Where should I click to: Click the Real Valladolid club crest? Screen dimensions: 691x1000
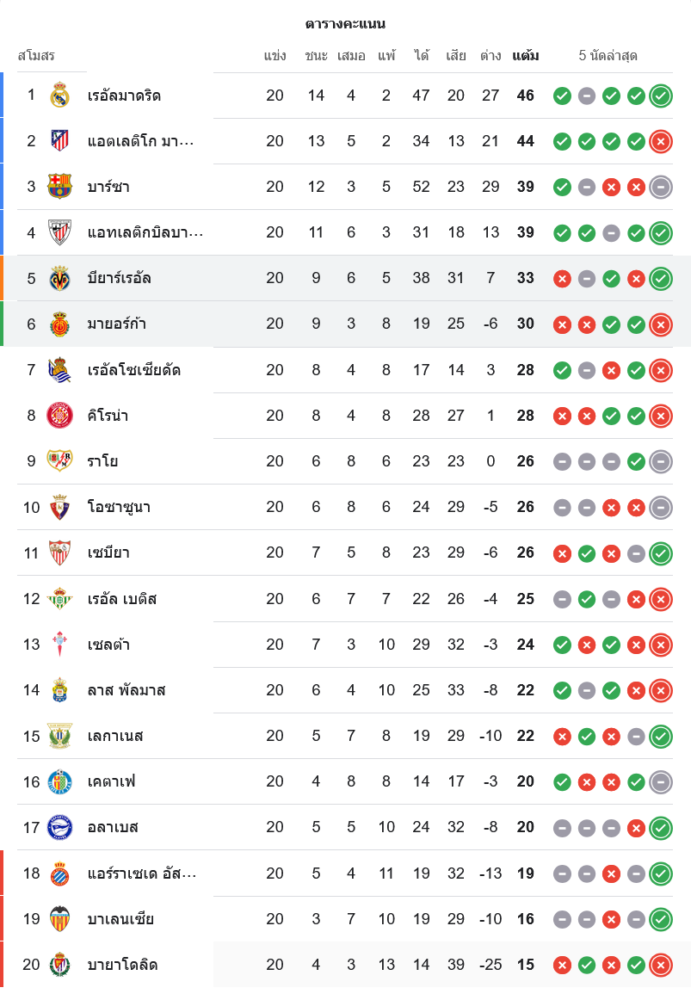pos(60,965)
